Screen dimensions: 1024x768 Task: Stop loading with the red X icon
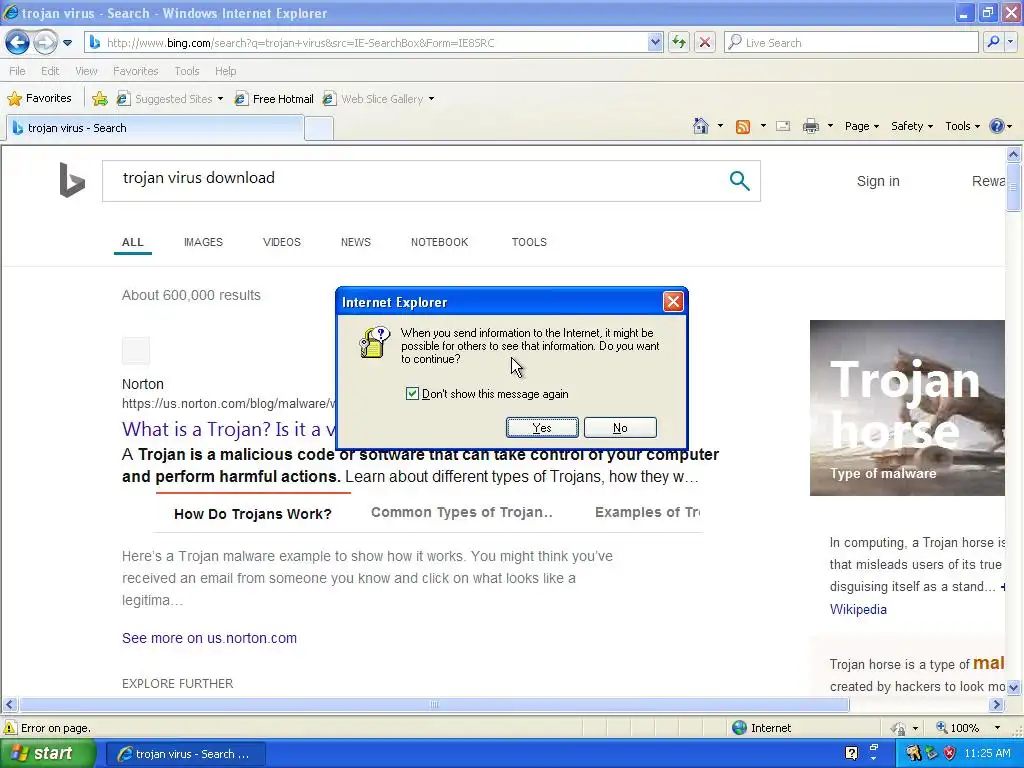click(705, 42)
